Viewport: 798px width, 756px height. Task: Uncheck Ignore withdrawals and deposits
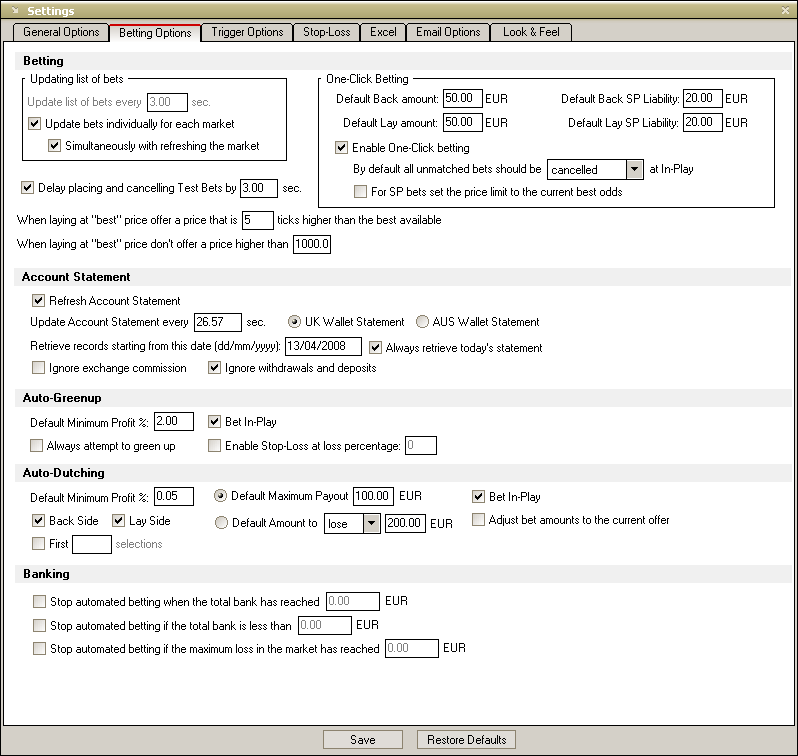[x=214, y=368]
